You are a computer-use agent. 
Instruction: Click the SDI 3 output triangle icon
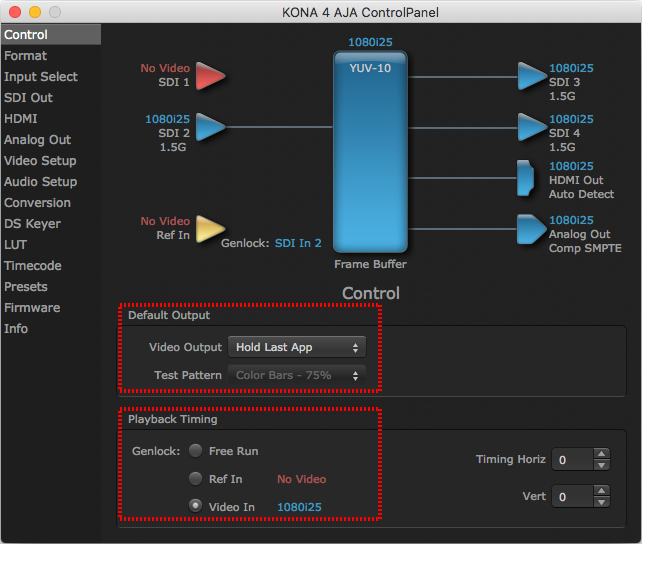(532, 76)
